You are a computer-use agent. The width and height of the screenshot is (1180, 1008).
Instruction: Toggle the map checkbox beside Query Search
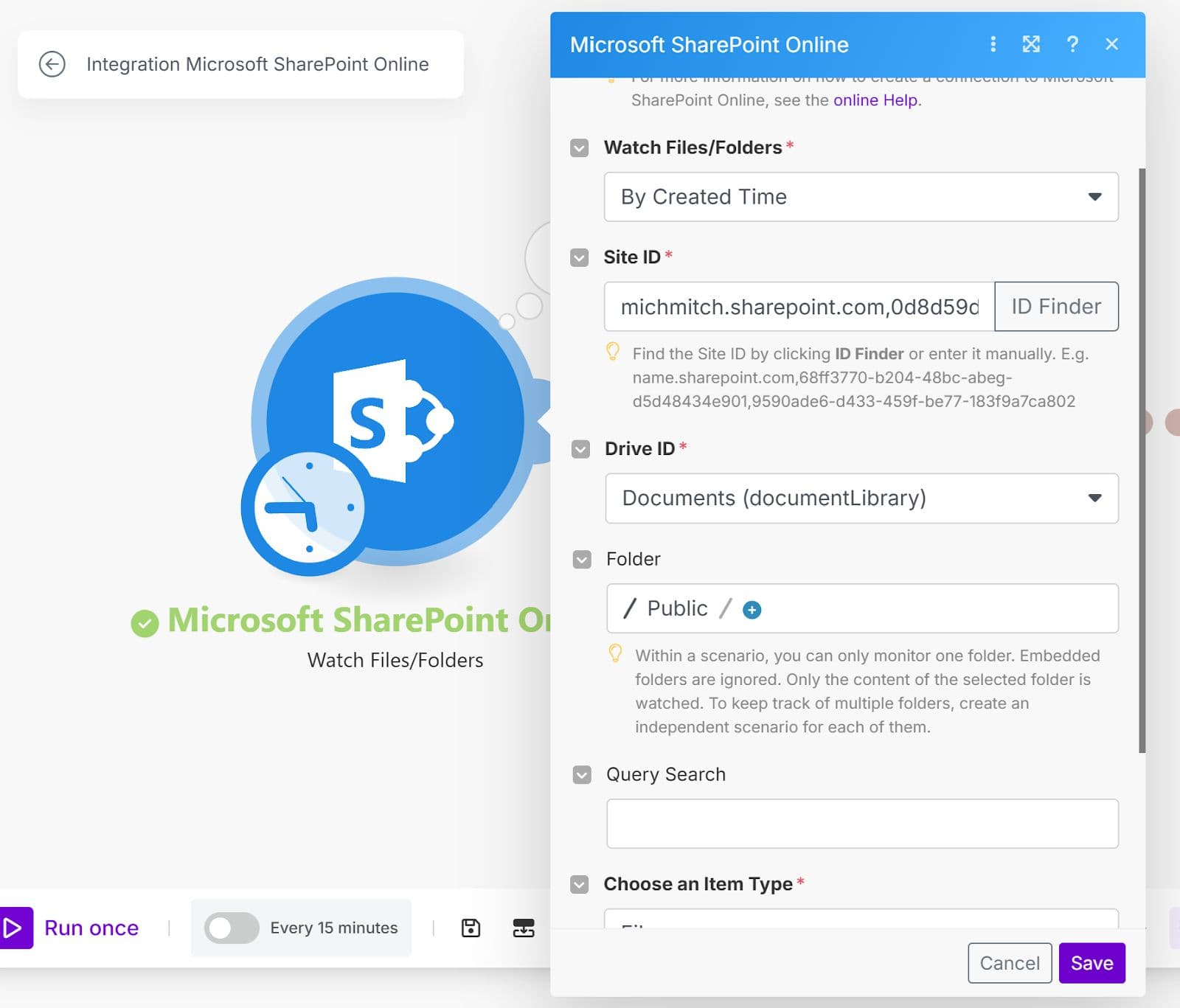coord(581,775)
